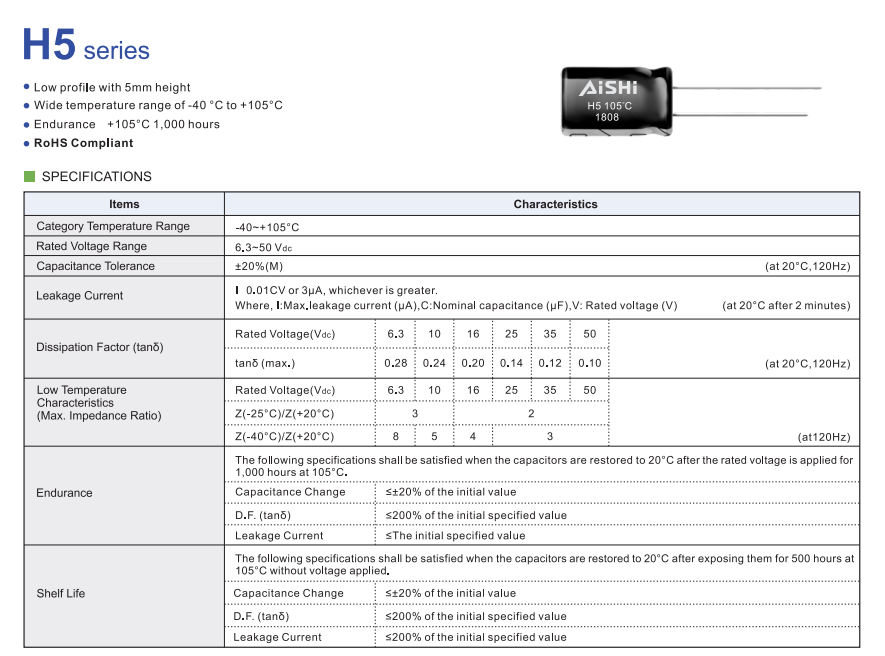This screenshot has width=885, height=656.
Task: Select the RoHS Compliant bullet text
Action: pos(83,143)
